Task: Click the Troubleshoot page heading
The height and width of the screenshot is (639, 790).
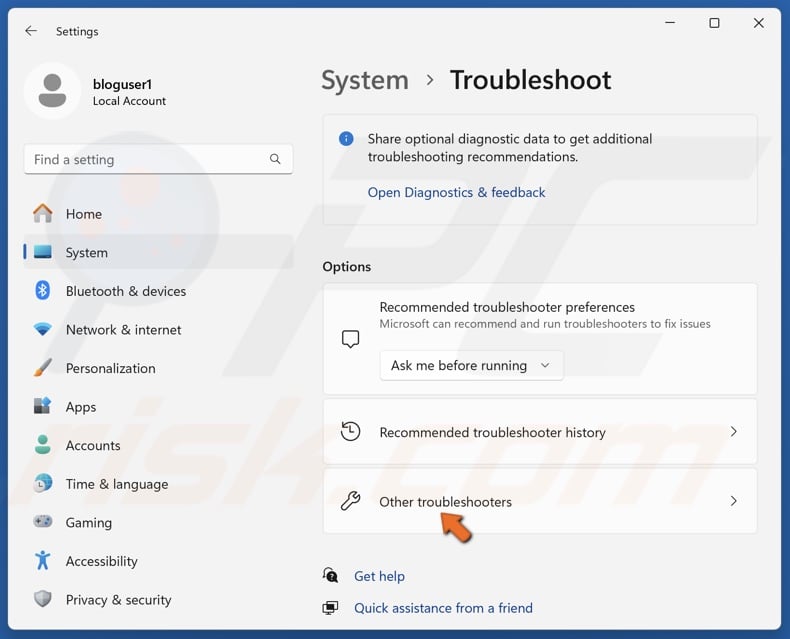Action: click(530, 80)
